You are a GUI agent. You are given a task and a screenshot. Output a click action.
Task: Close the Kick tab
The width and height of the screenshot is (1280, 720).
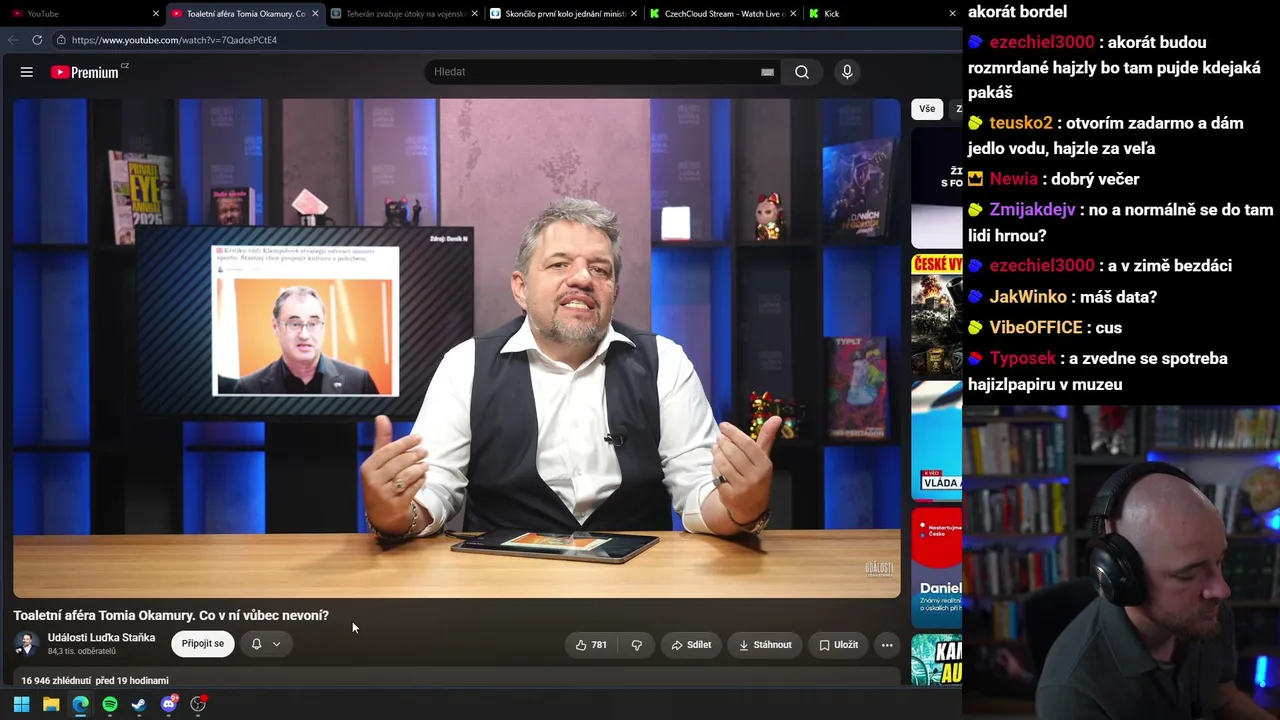(x=952, y=14)
